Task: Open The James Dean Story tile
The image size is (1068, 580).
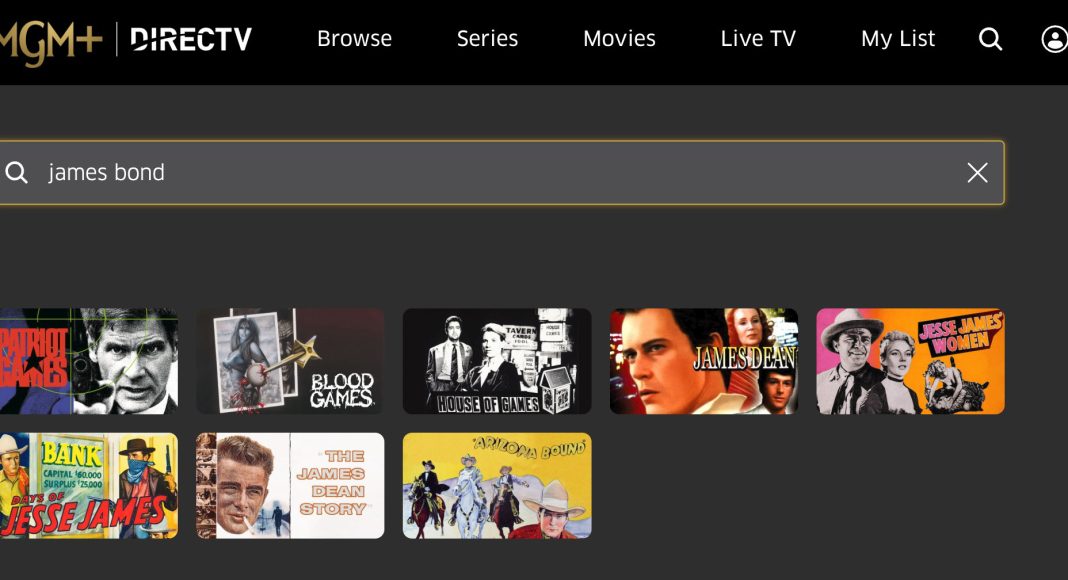Action: coord(290,485)
